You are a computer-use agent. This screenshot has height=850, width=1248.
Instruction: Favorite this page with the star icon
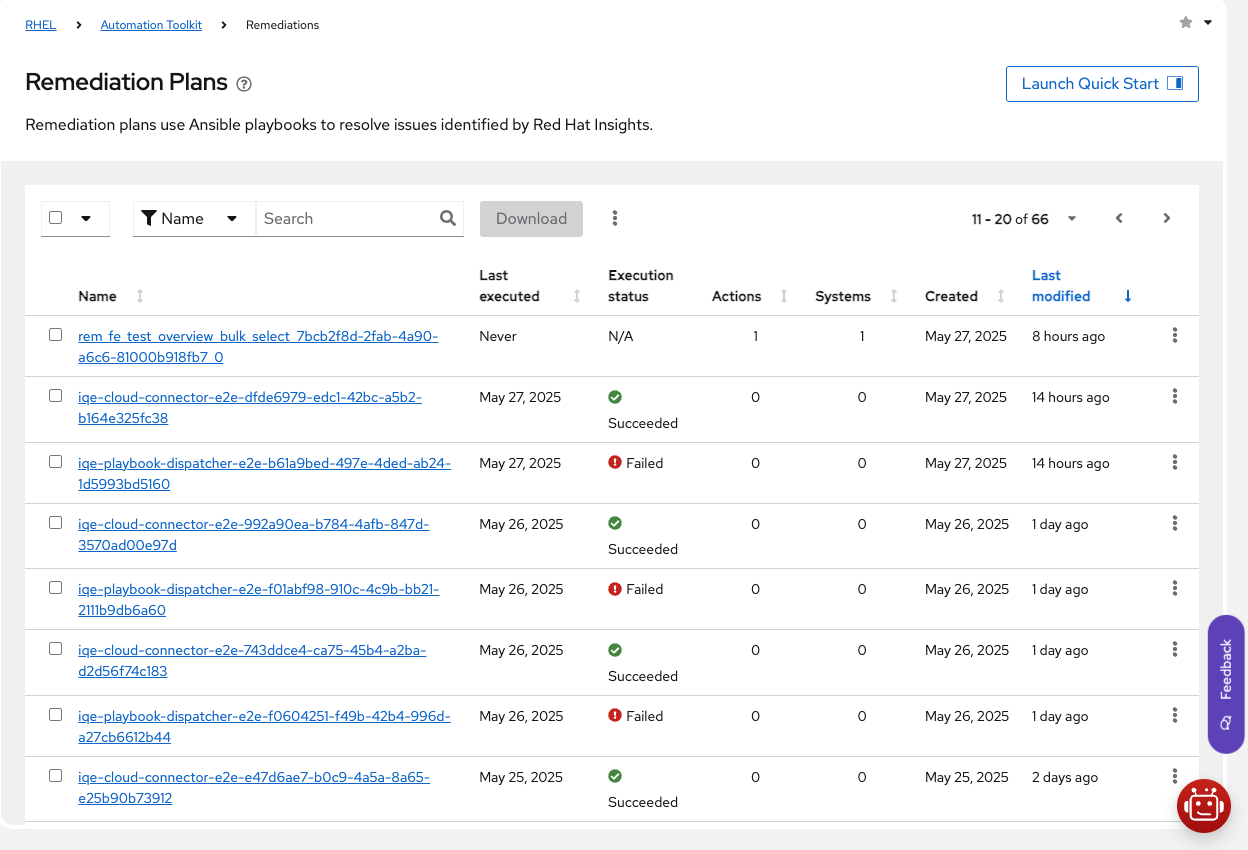[x=1185, y=21]
